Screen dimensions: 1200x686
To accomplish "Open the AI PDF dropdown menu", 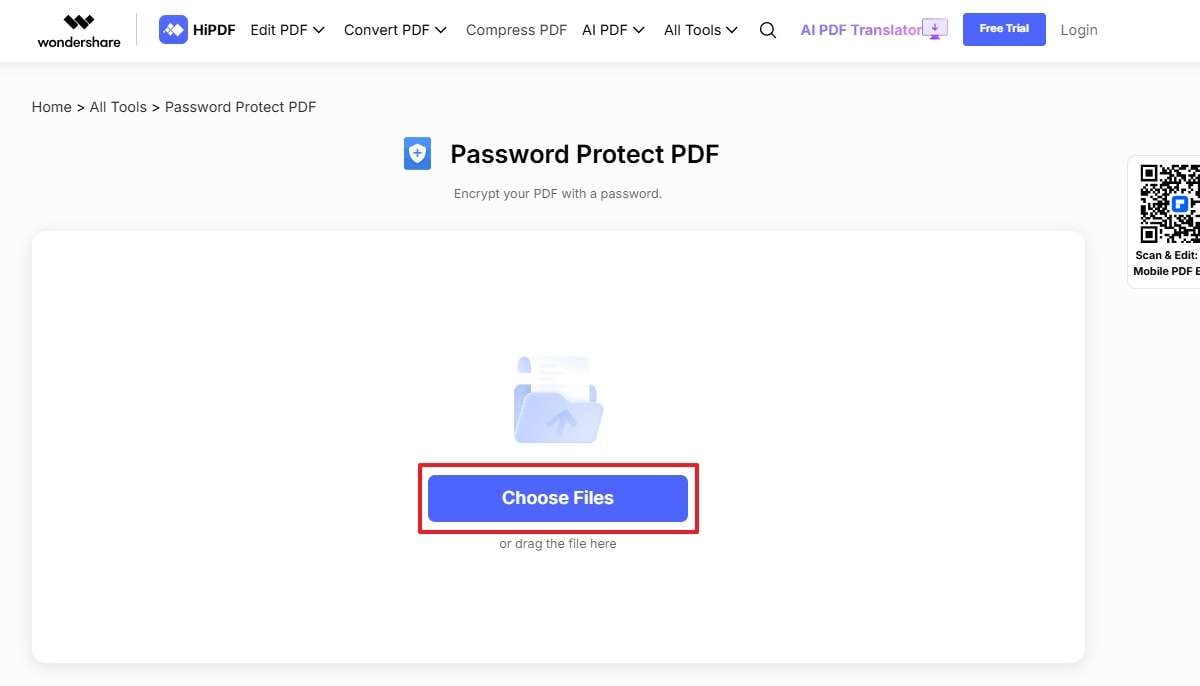I will (613, 30).
